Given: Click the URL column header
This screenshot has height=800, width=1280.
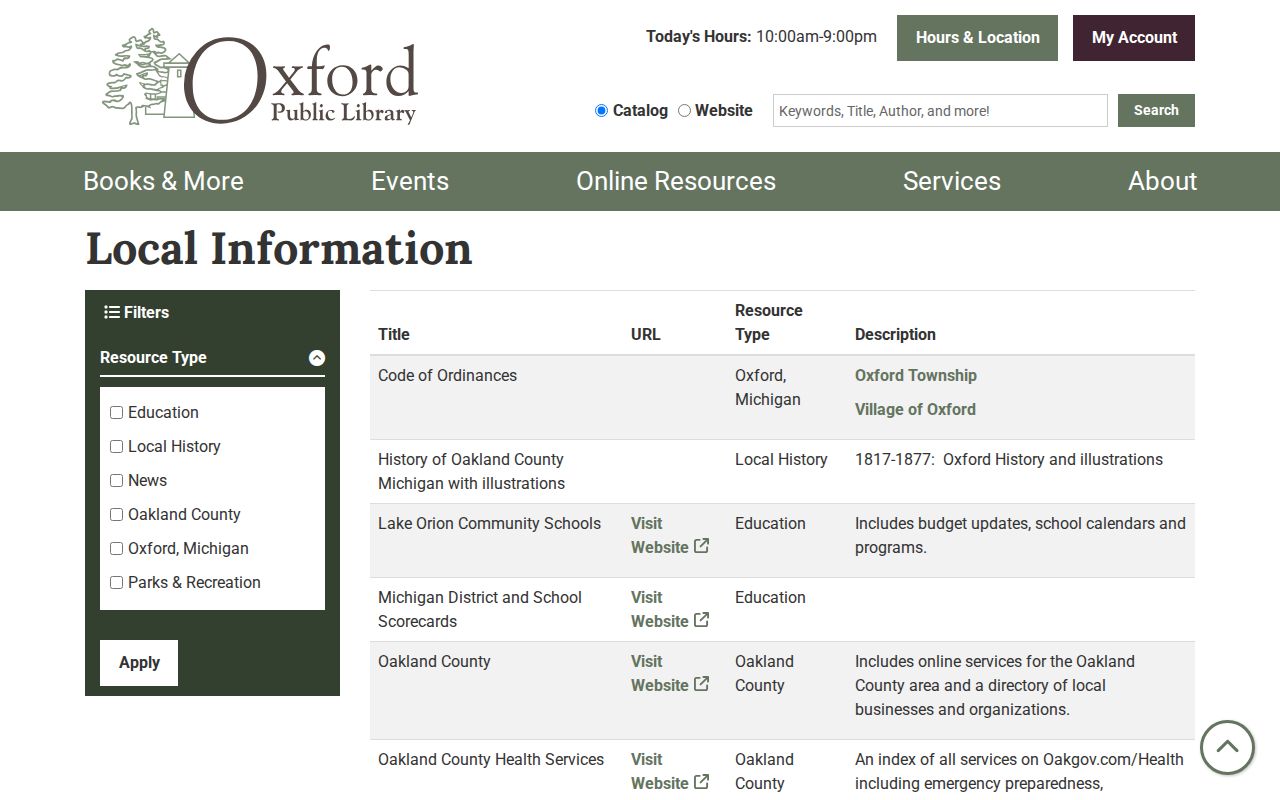Looking at the screenshot, I should point(646,335).
